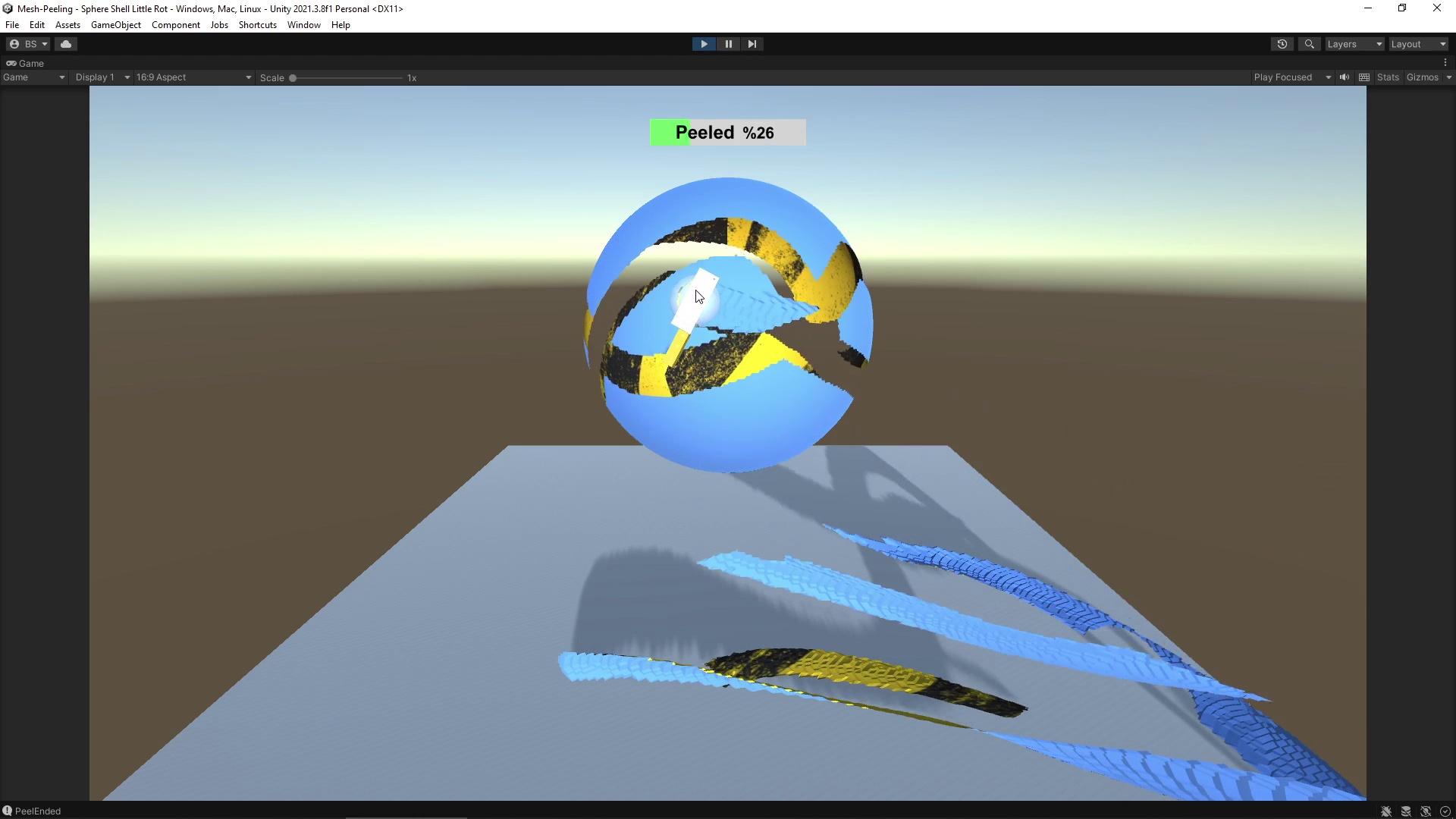This screenshot has width=1456, height=819.
Task: Click auto-generate lighting status icon
Action: 1426,811
